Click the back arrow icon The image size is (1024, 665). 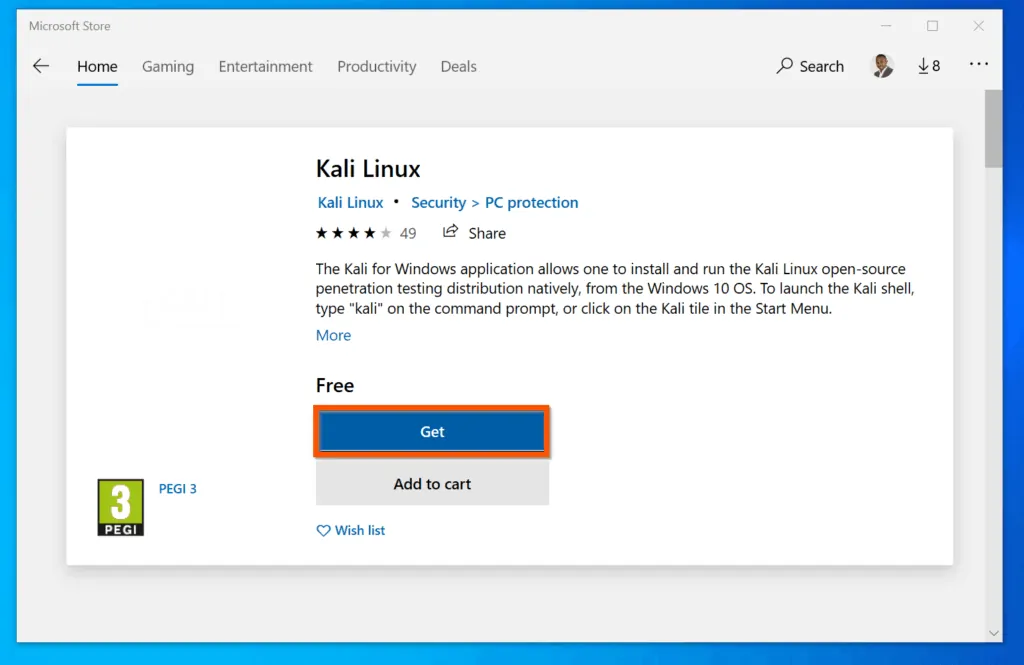pos(41,66)
